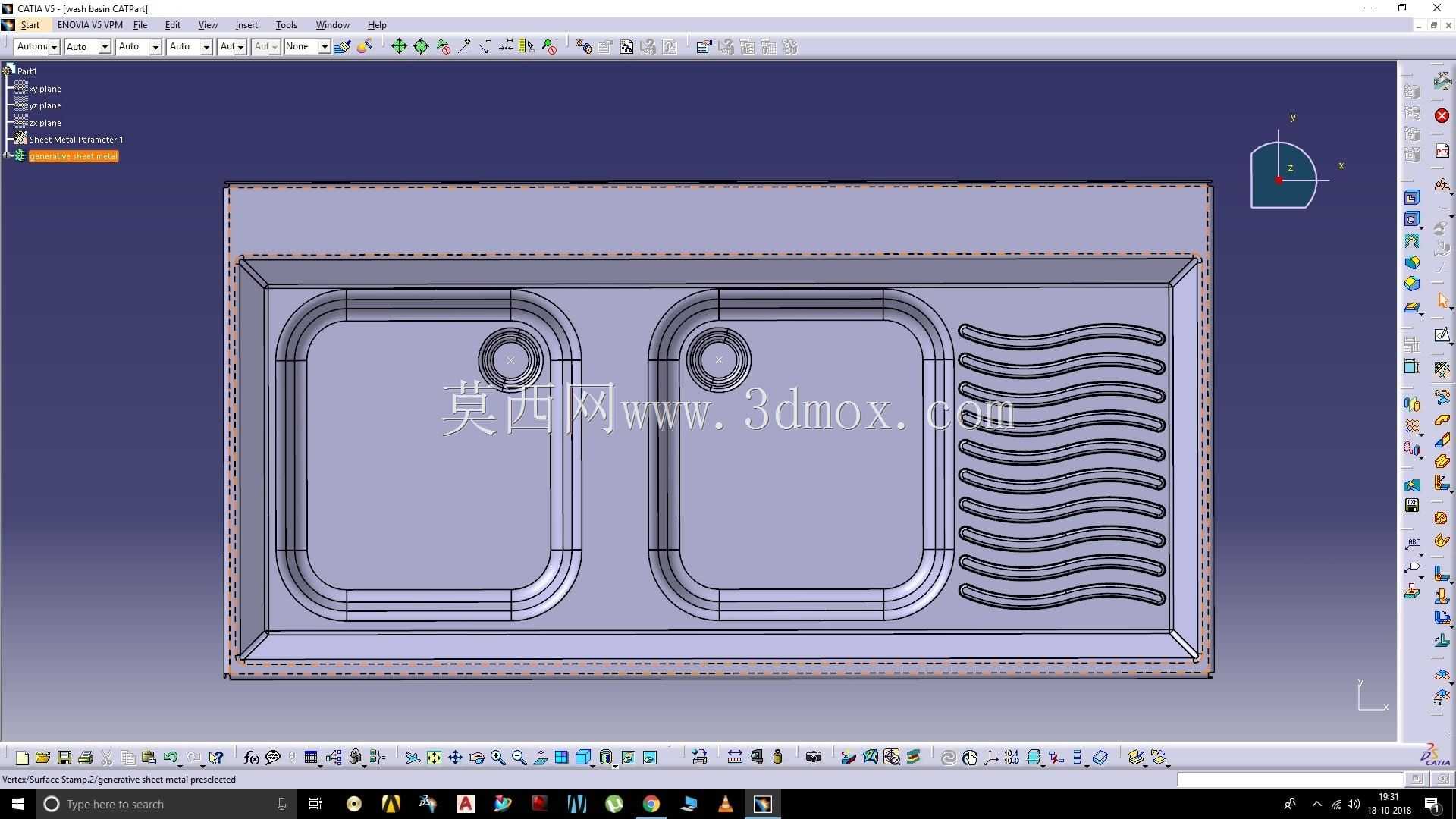Click the New document icon
Screen dimensions: 1456x819
[22, 758]
